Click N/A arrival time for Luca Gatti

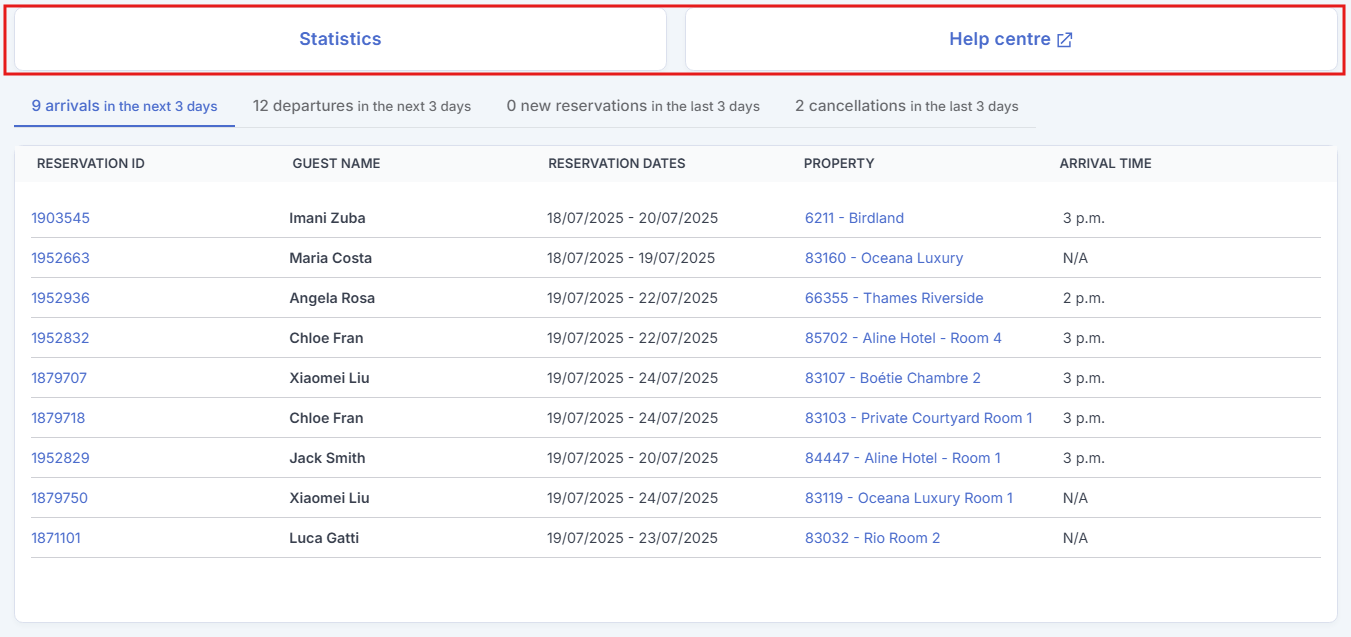coord(1075,538)
